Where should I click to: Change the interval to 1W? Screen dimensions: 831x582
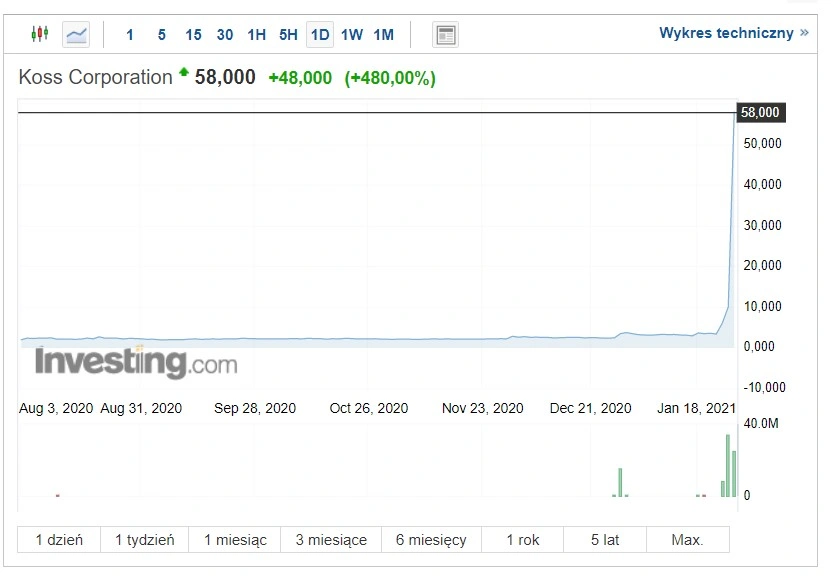coord(352,35)
